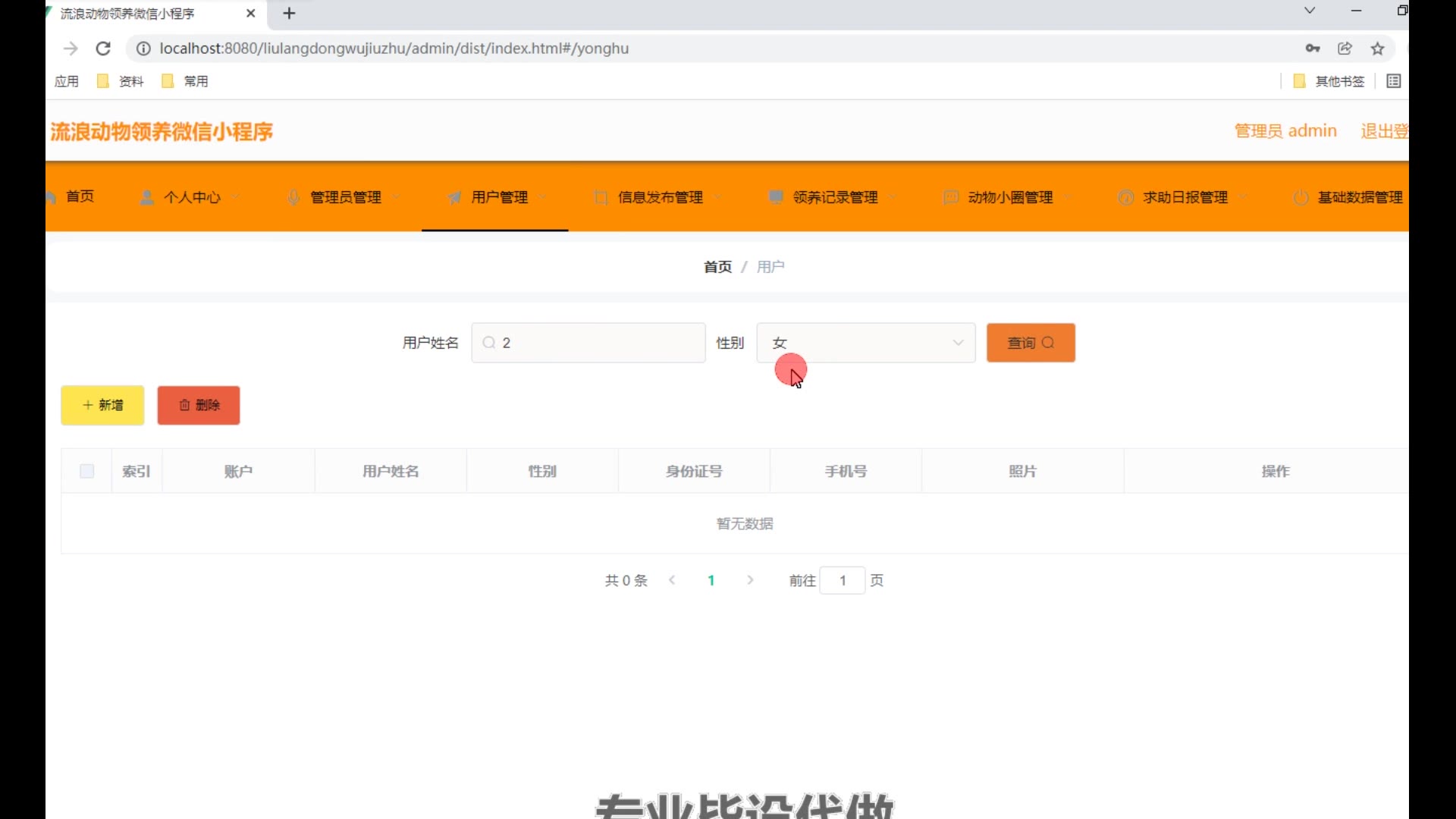The width and height of the screenshot is (1456, 819).
Task: Expand the 性别 gender dropdown
Action: (865, 343)
